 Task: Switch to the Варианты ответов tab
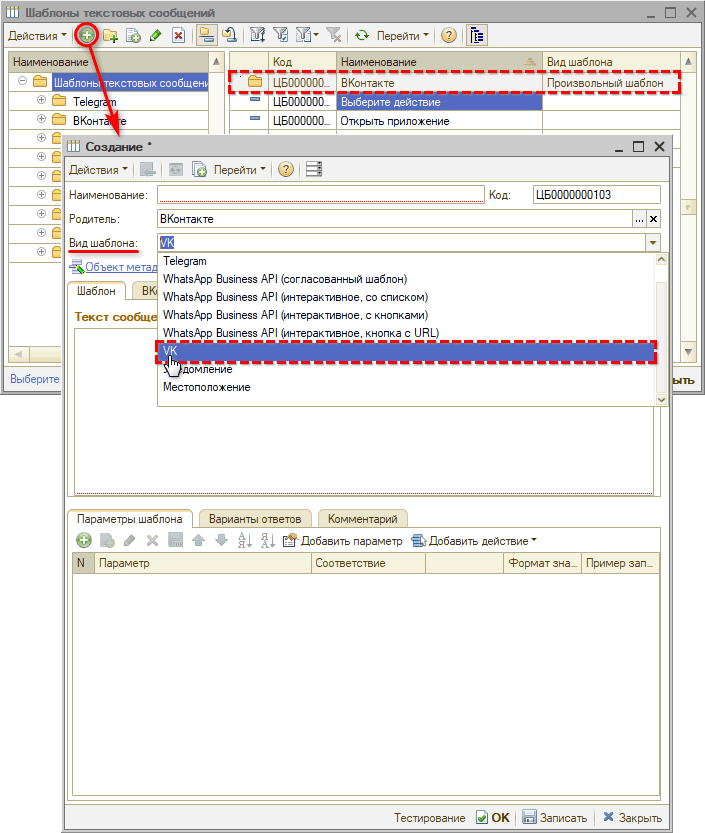point(257,519)
